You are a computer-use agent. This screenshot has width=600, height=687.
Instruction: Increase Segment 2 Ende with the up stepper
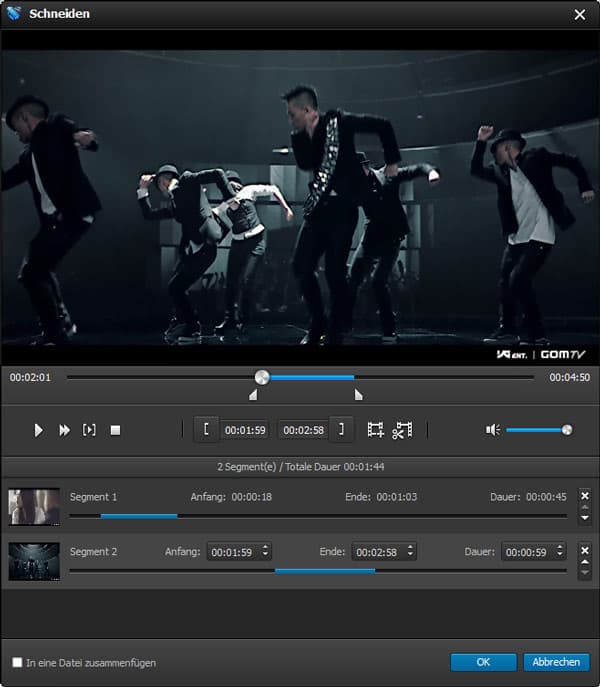tap(410, 548)
